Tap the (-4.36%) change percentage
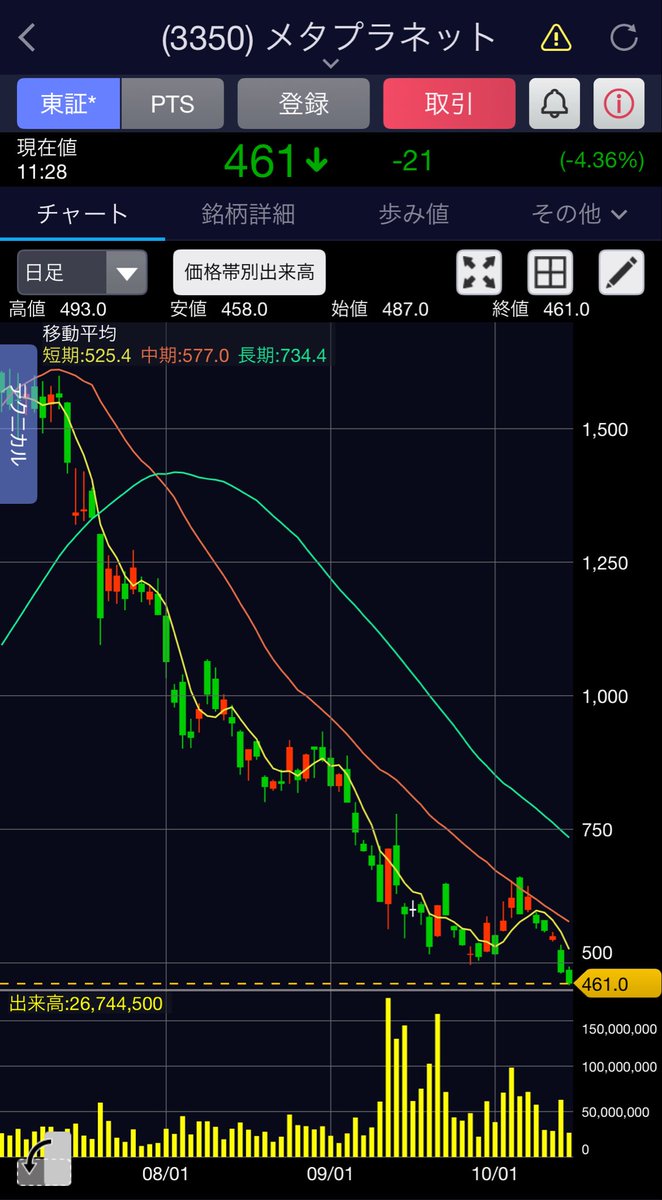Screen dimensions: 662x1200 coord(600,160)
